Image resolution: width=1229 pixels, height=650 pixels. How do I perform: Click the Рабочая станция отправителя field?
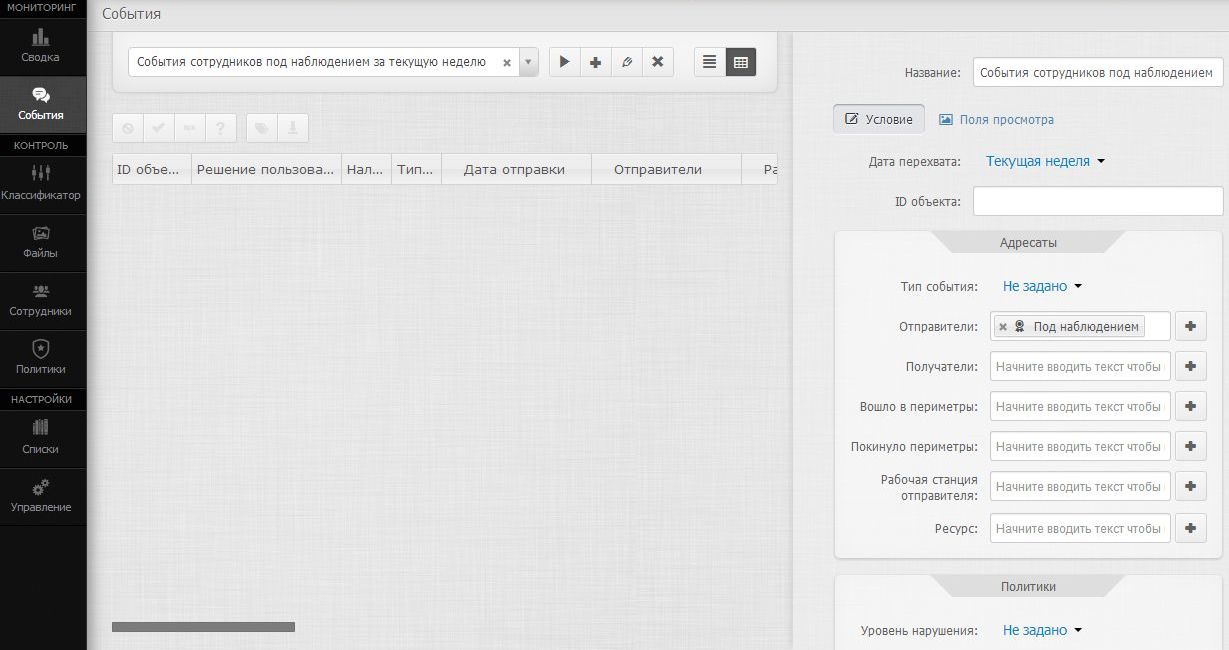click(1080, 486)
